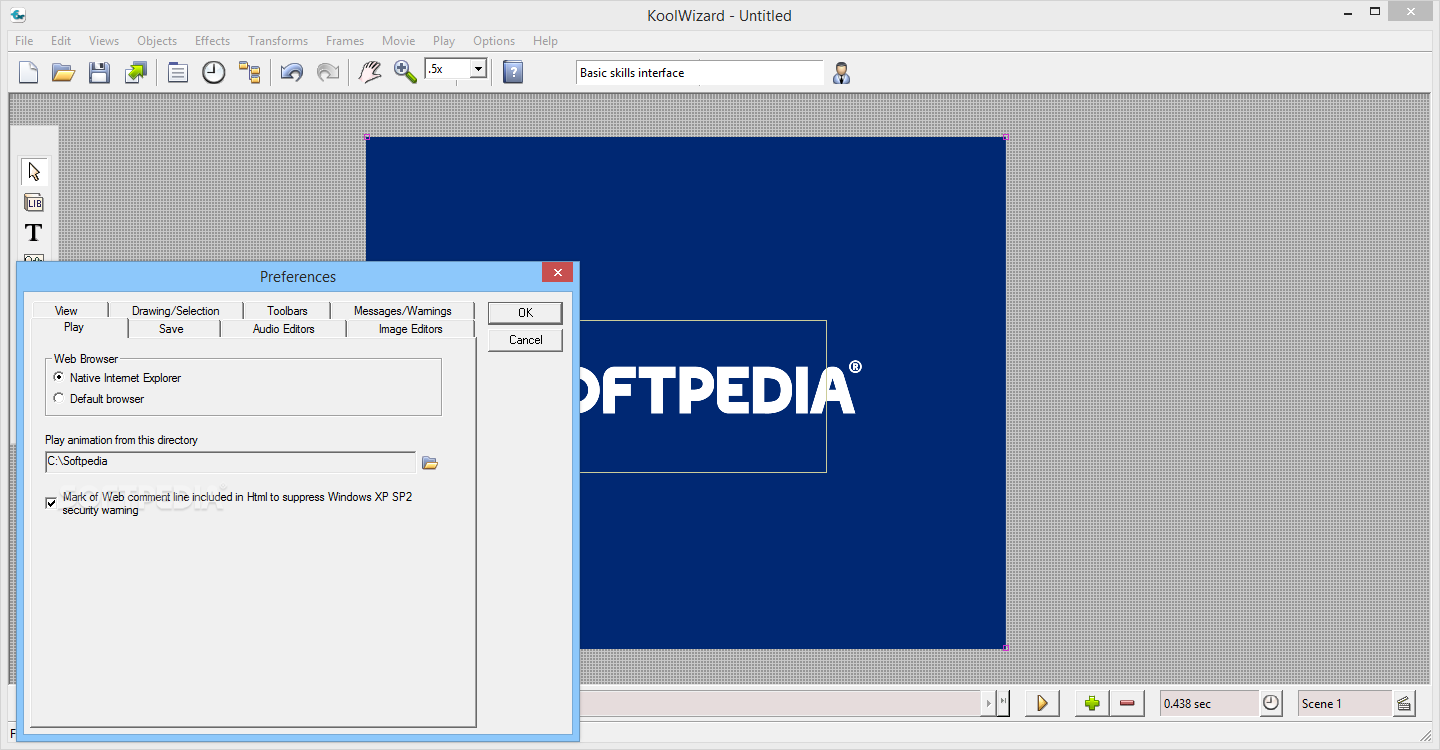1440x750 pixels.
Task: Open the Edit menu
Action: (x=61, y=41)
